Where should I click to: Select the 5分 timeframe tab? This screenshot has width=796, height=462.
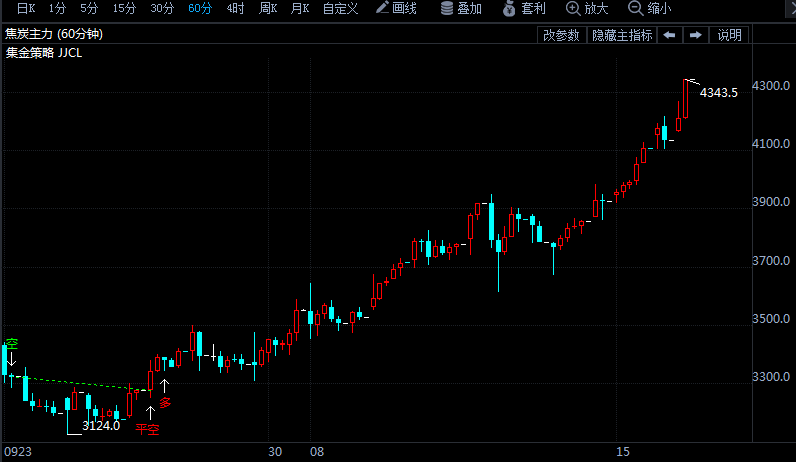[x=89, y=8]
